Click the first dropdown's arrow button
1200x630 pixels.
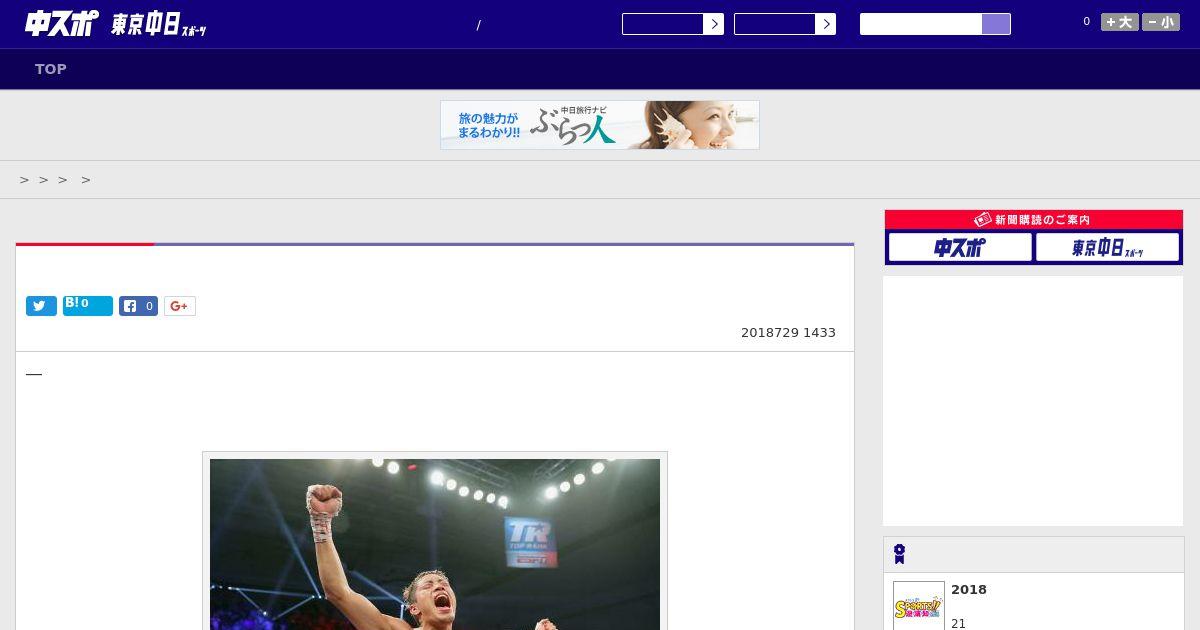click(714, 24)
